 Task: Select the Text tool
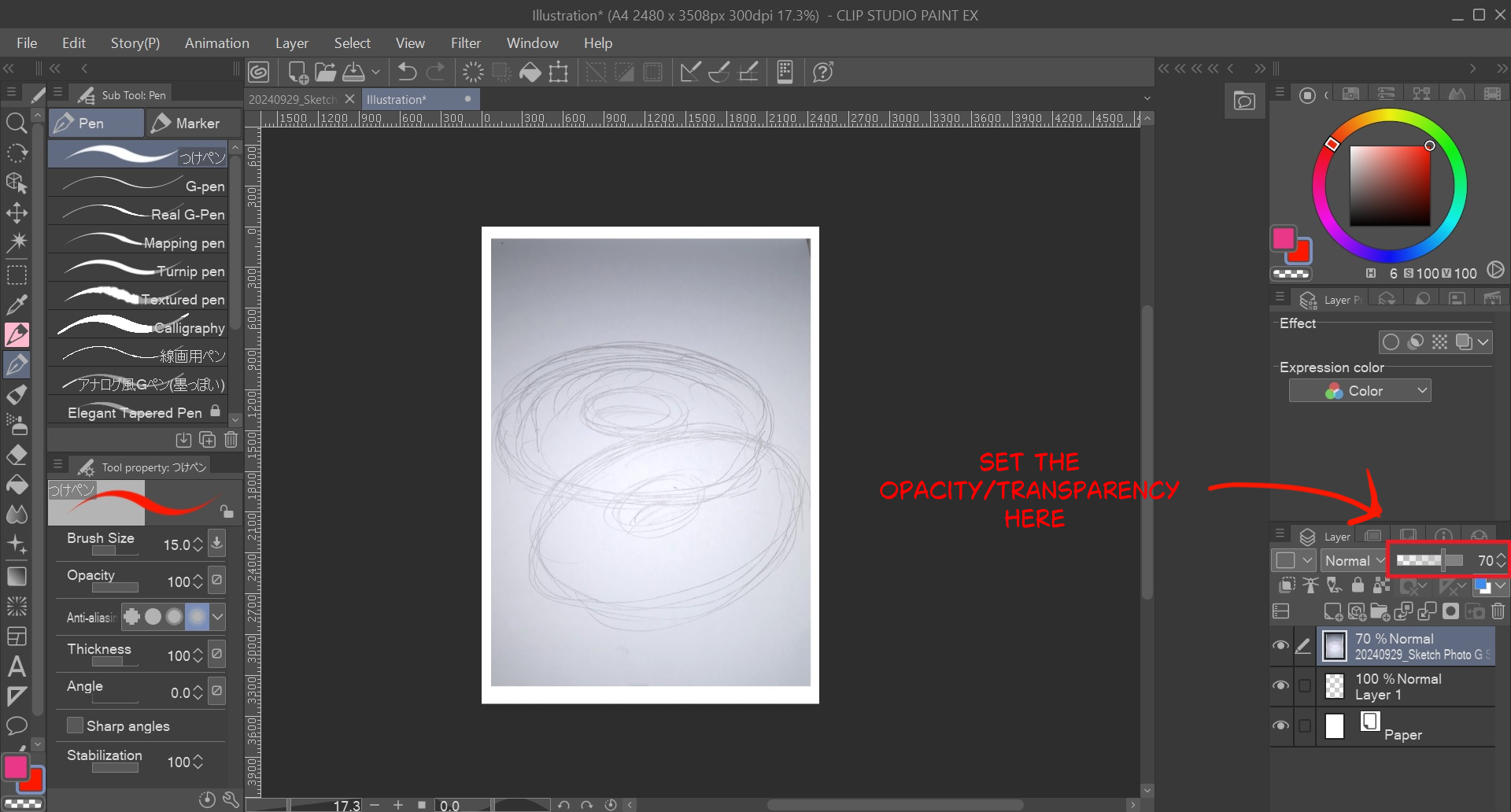pyautogui.click(x=17, y=667)
